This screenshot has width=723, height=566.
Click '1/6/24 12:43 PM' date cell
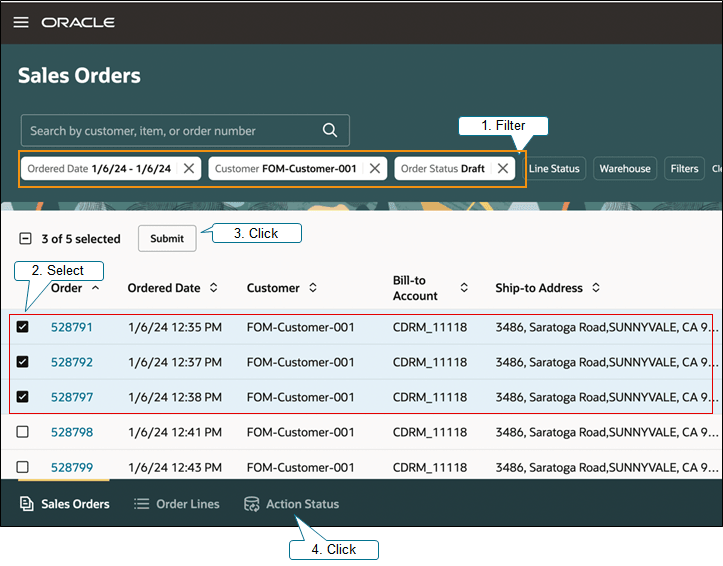tap(175, 467)
